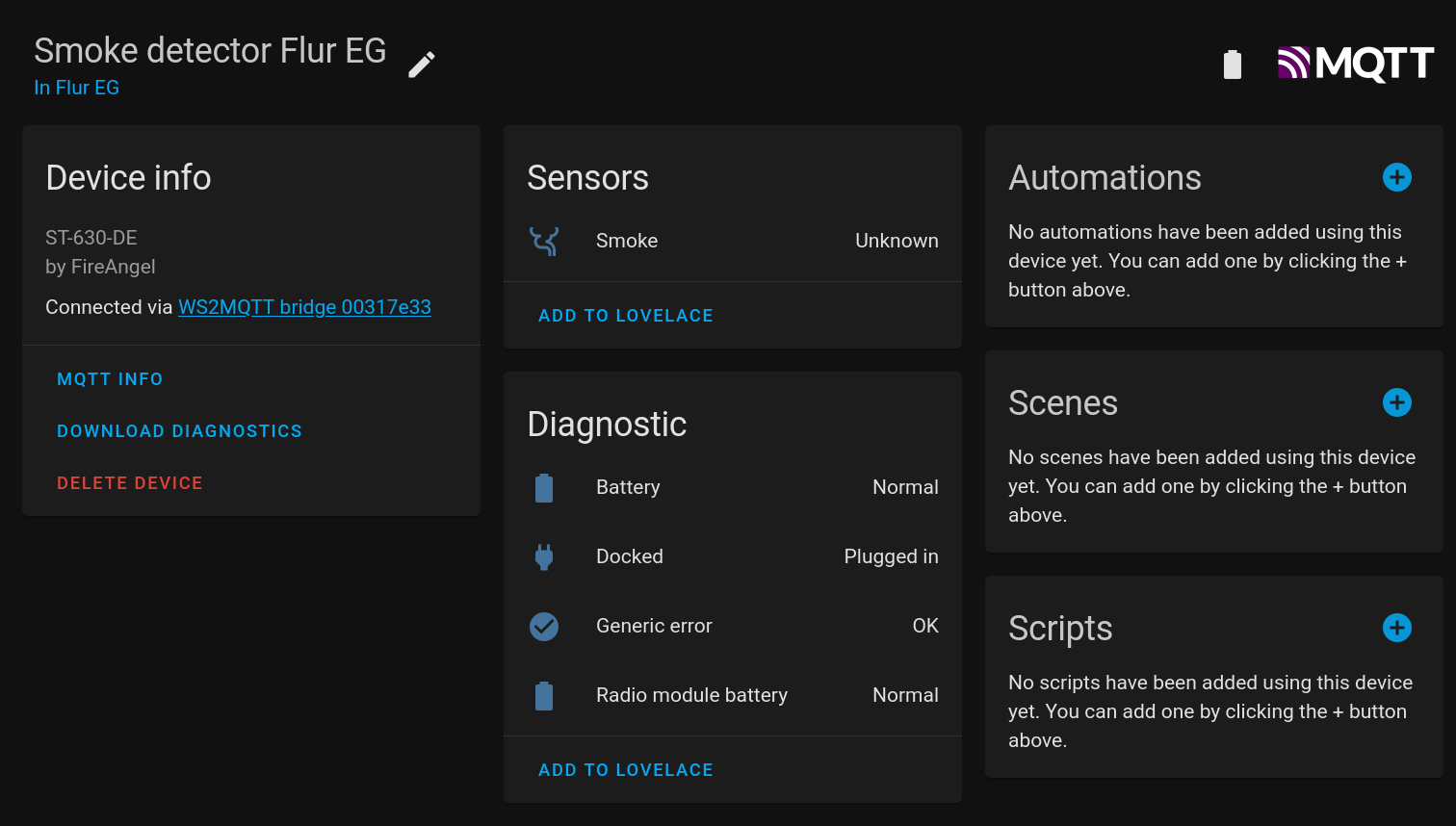Add a scene with the plus icon
This screenshot has height=826, width=1456.
tap(1397, 402)
